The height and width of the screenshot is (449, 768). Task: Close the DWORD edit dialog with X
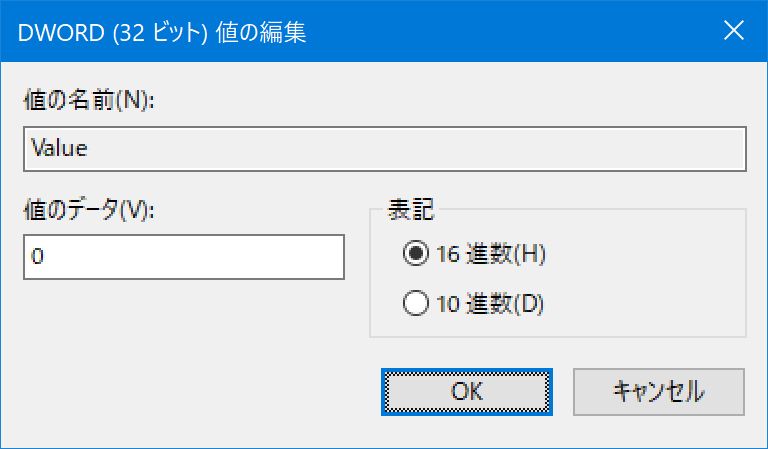734,31
